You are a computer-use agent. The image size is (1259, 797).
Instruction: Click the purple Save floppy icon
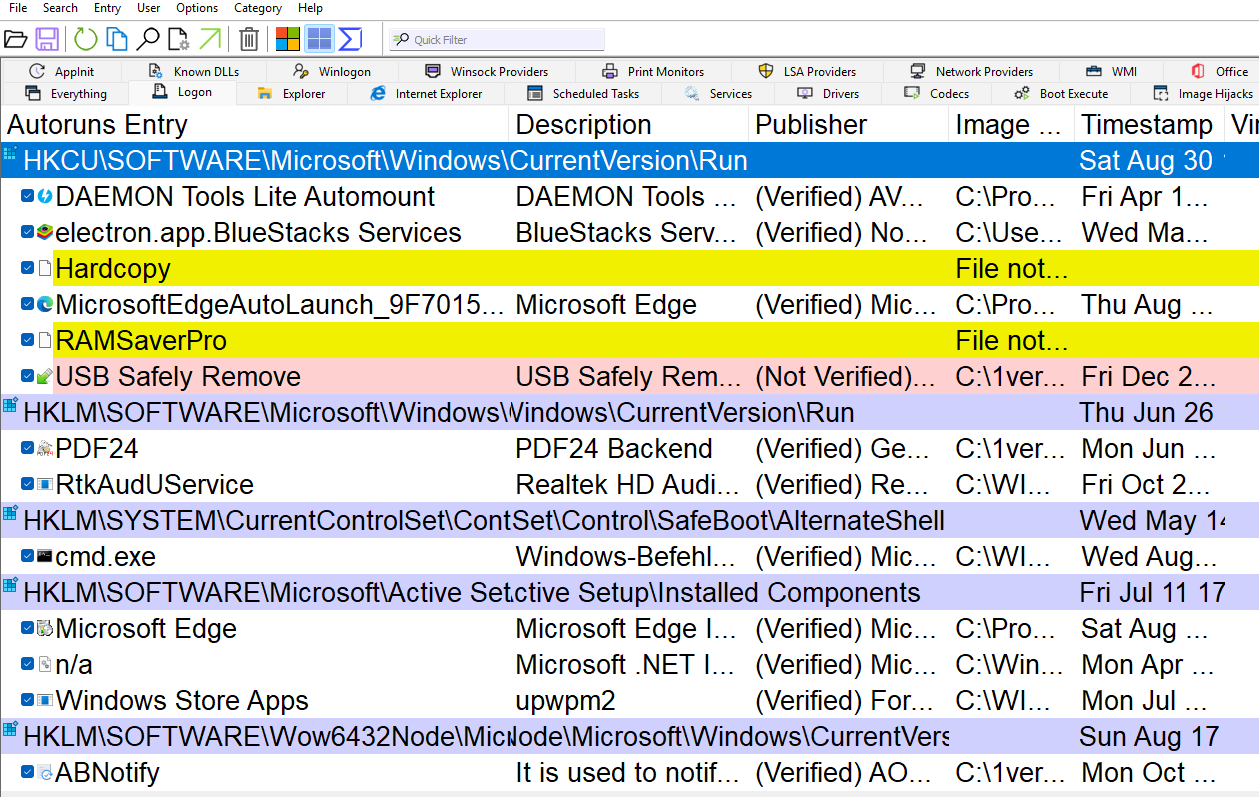click(x=47, y=39)
